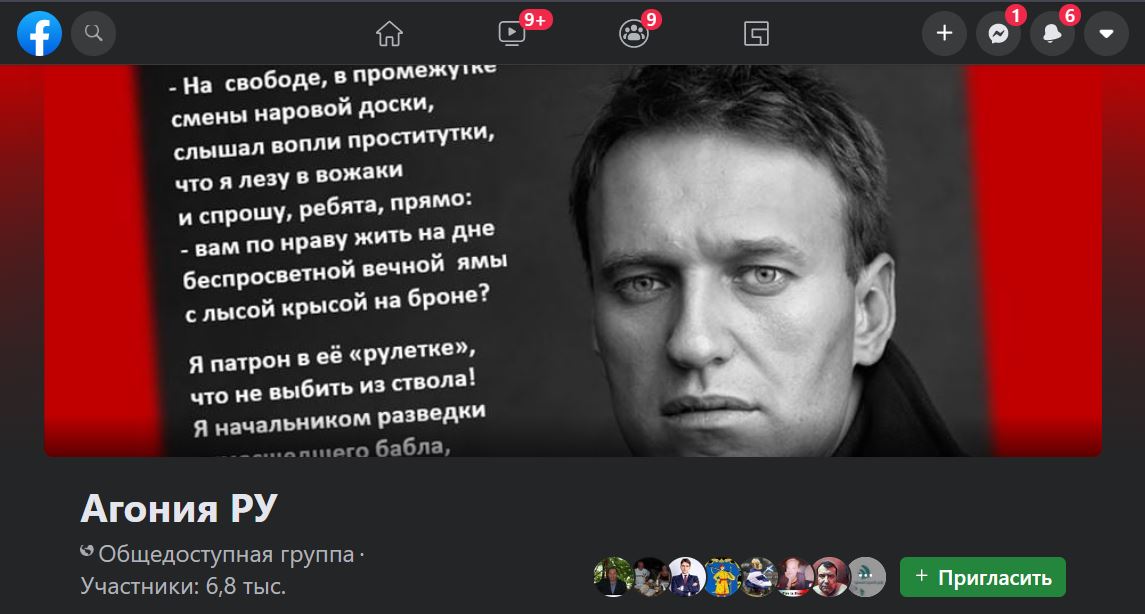Go to the Home feed icon
The width and height of the screenshot is (1145, 614).
[x=389, y=34]
